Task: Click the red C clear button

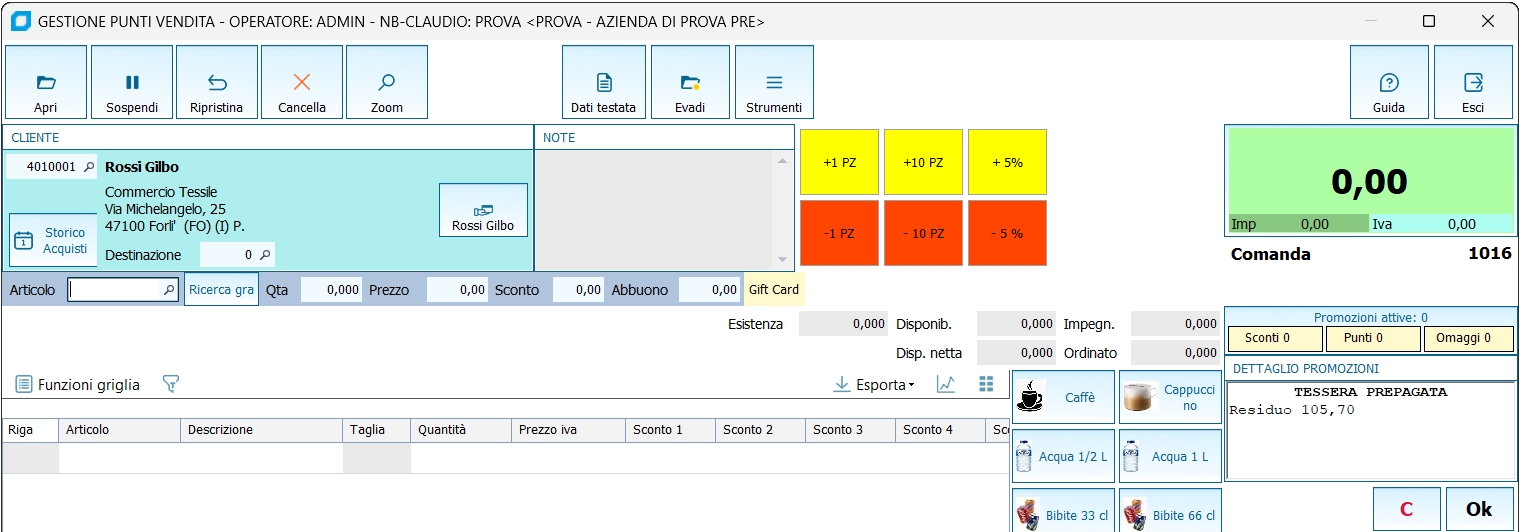Action: [1406, 509]
